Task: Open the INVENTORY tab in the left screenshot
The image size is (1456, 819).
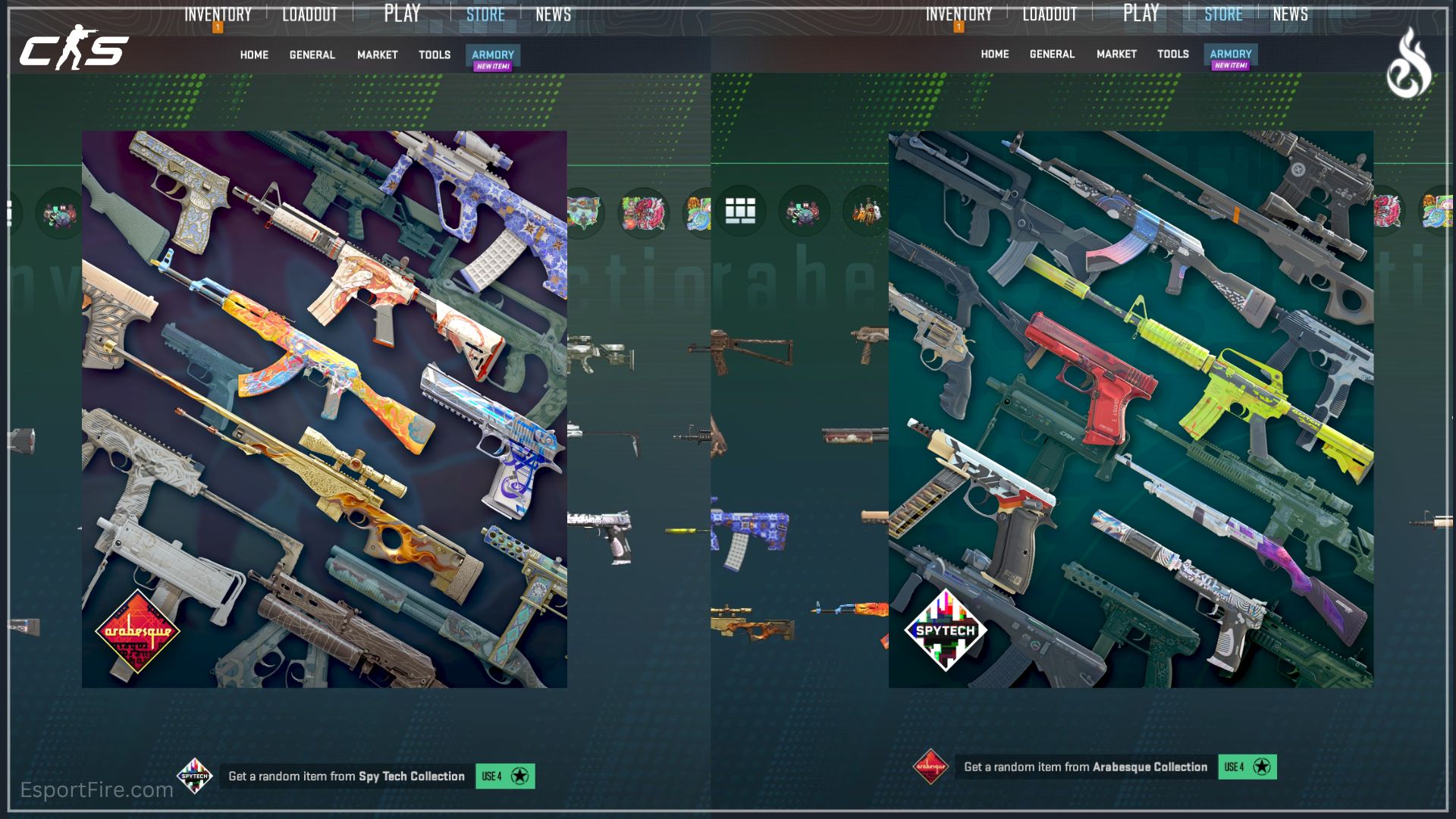Action: pyautogui.click(x=218, y=14)
